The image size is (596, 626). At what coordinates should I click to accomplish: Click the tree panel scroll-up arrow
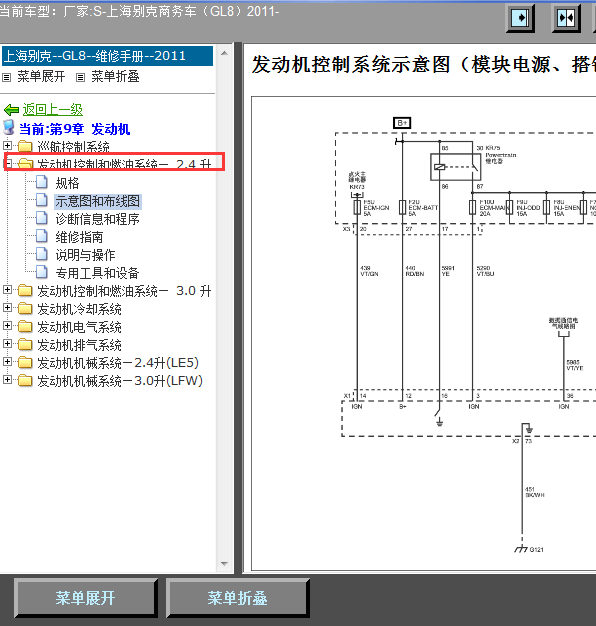pos(224,53)
